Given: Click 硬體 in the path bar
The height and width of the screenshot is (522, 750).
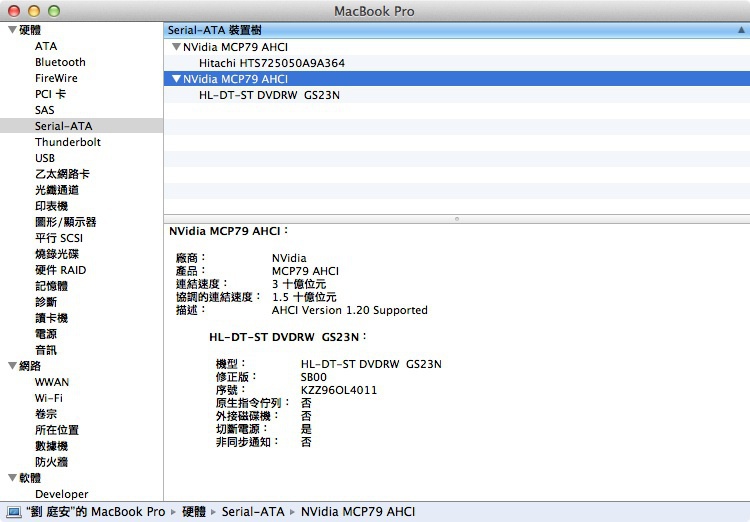Looking at the screenshot, I should pyautogui.click(x=194, y=512).
